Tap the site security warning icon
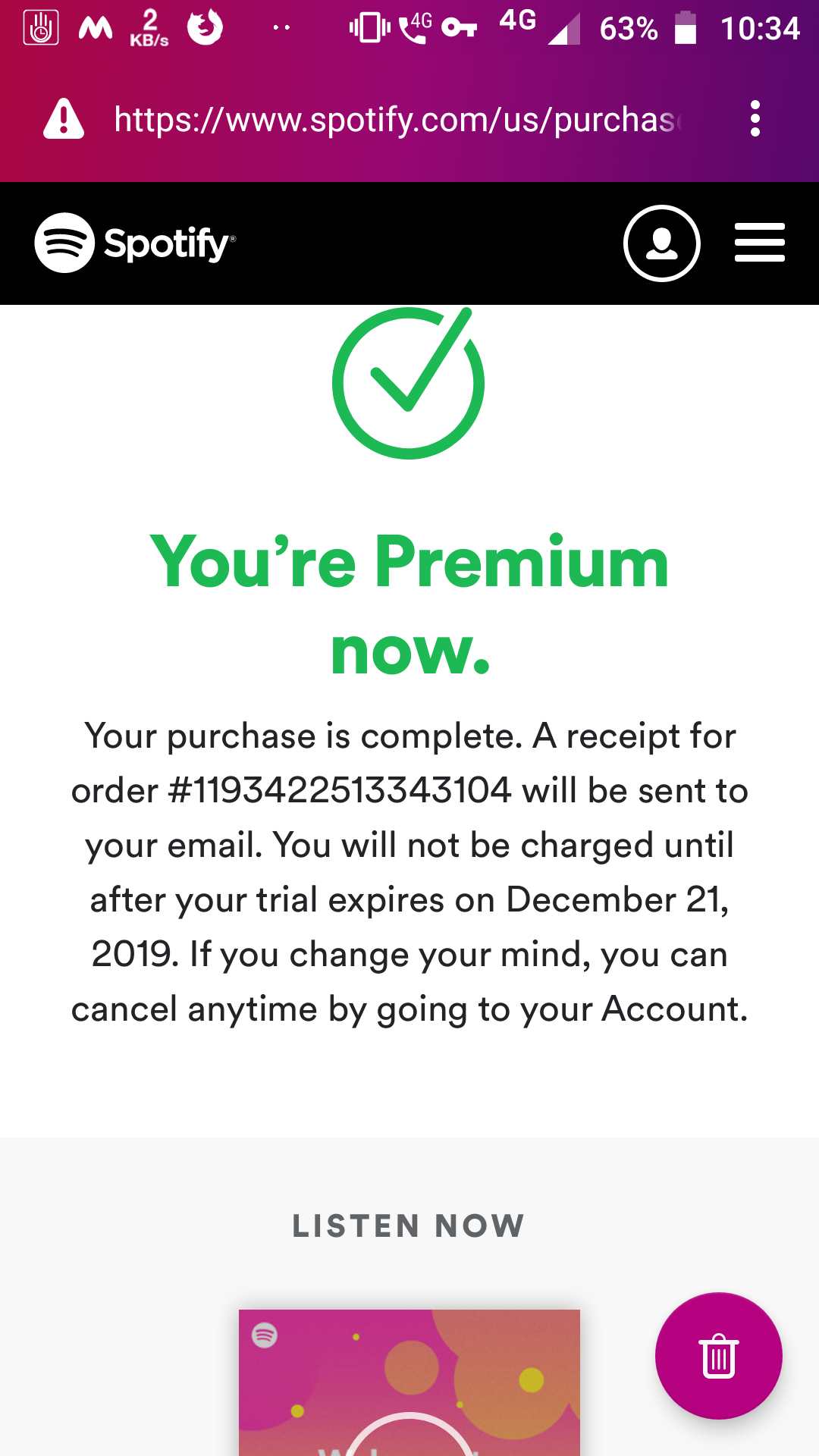 (x=64, y=119)
